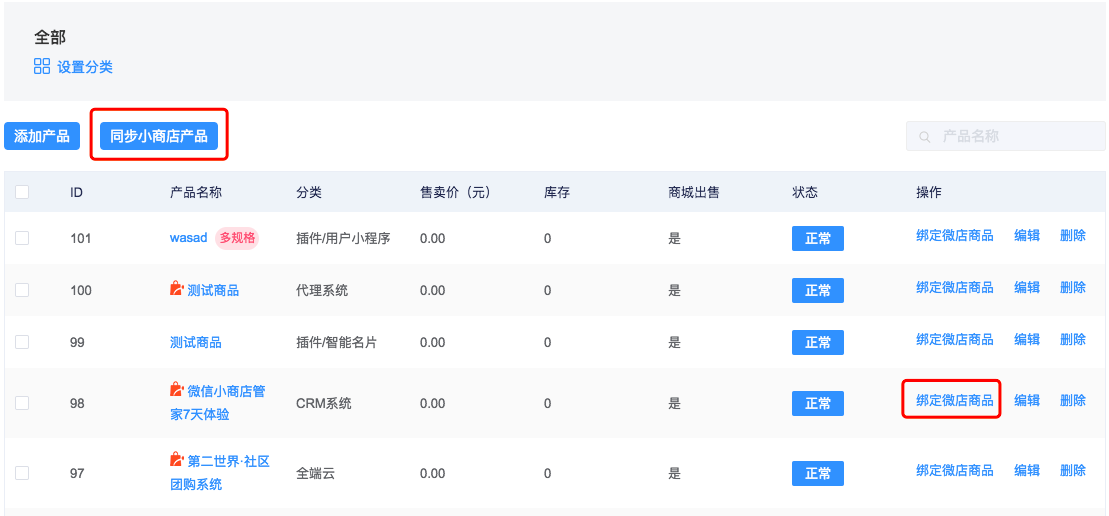Click the 多规格 tag on wasad
The width and height of the screenshot is (1109, 516).
click(237, 238)
